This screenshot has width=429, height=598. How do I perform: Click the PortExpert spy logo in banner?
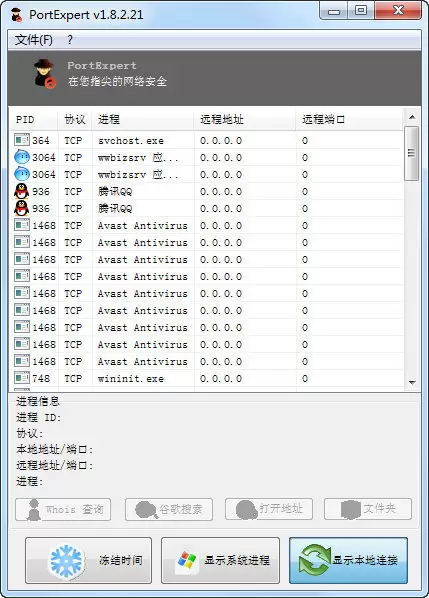45,74
